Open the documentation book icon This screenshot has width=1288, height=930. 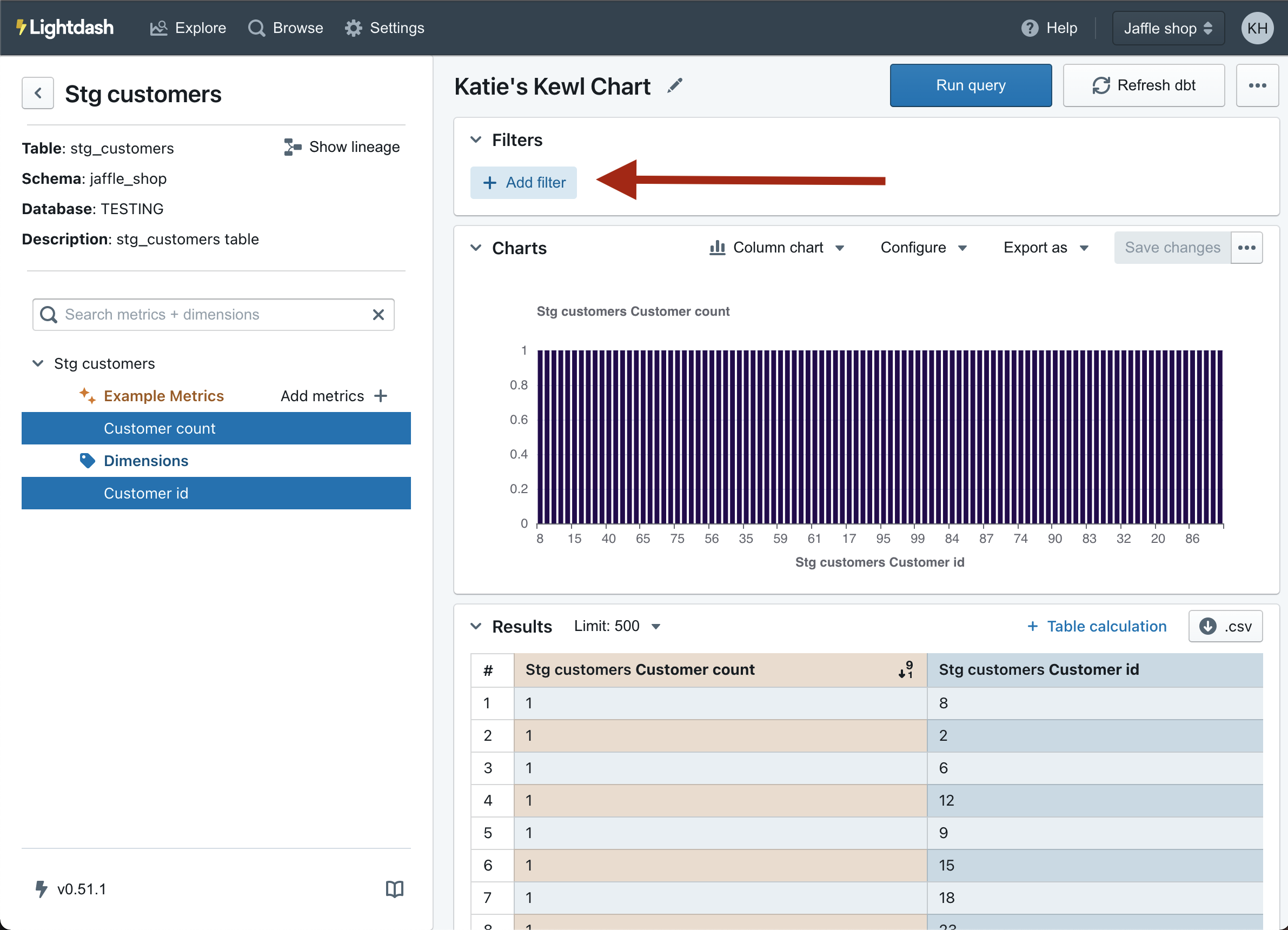(394, 888)
